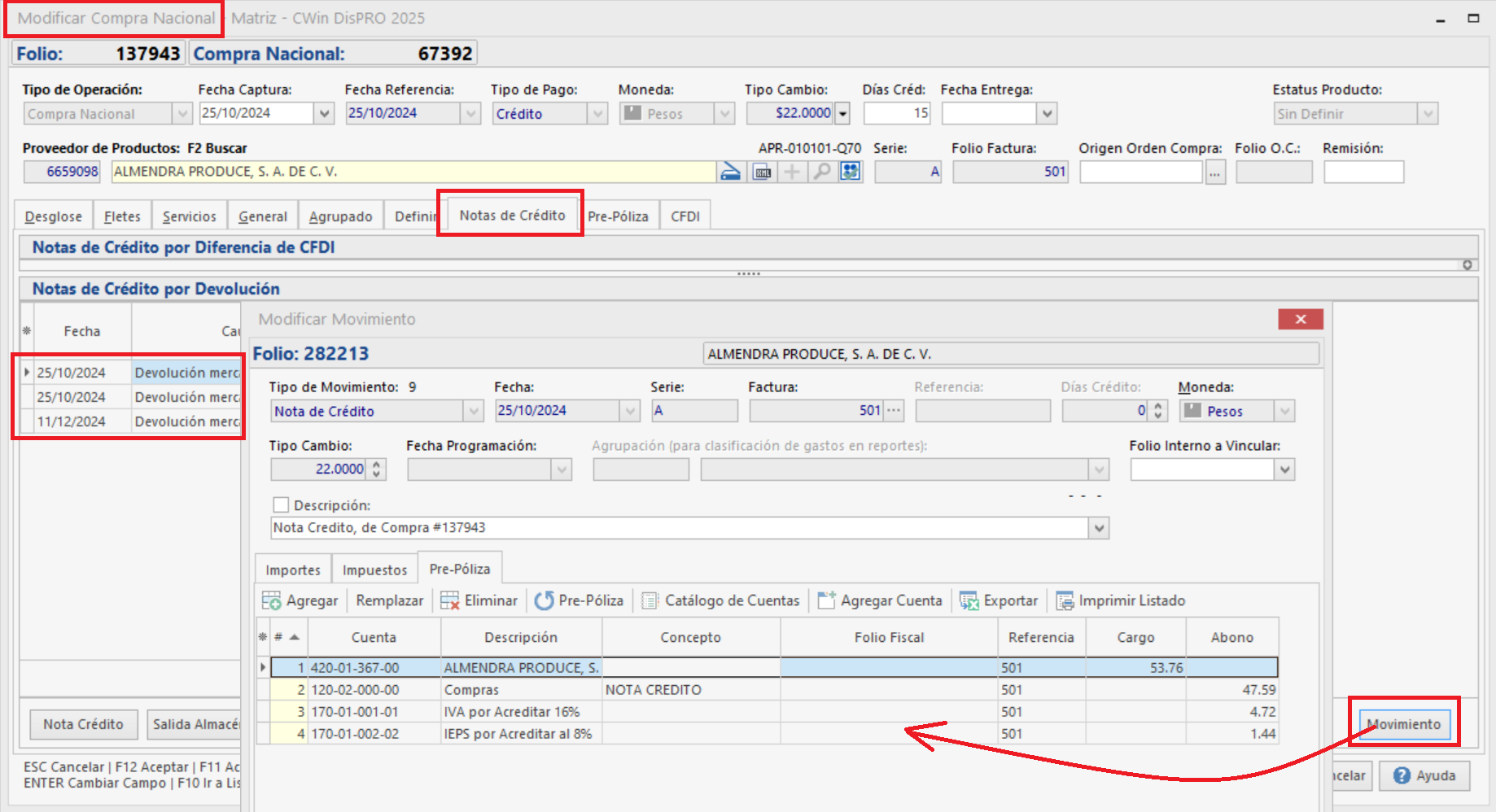Click the Cuenta column header
Viewport: 1496px width, 812px height.
coord(374,637)
